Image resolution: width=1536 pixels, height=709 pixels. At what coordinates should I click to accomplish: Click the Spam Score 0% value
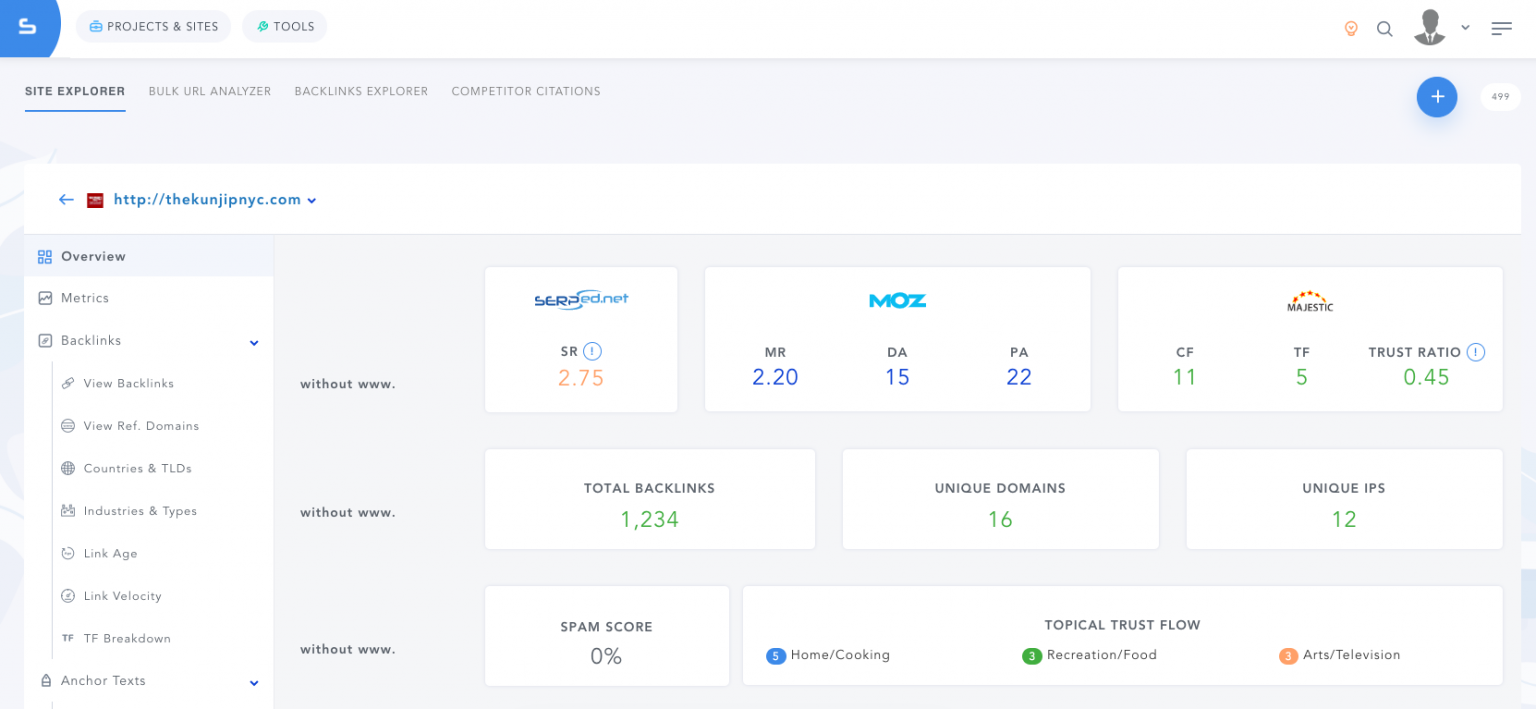pyautogui.click(x=606, y=656)
